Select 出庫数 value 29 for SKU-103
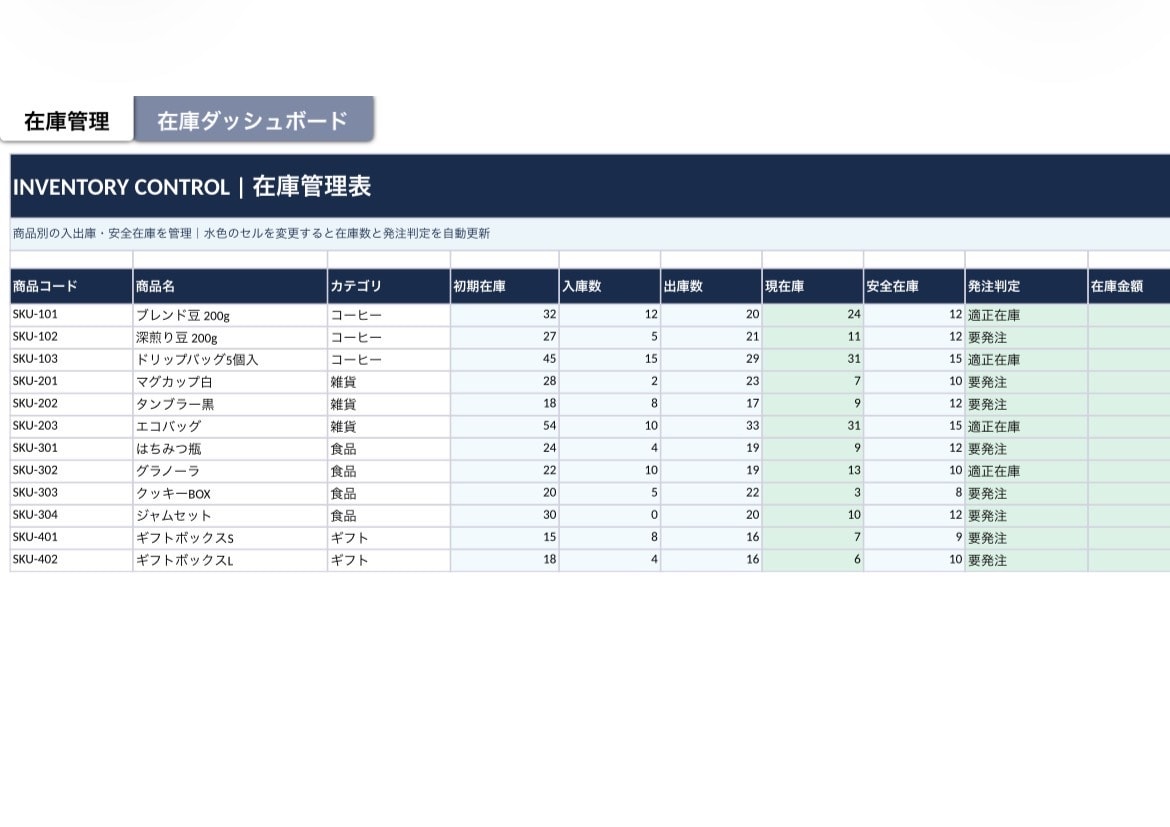Image resolution: width=1170 pixels, height=827 pixels. coord(711,360)
